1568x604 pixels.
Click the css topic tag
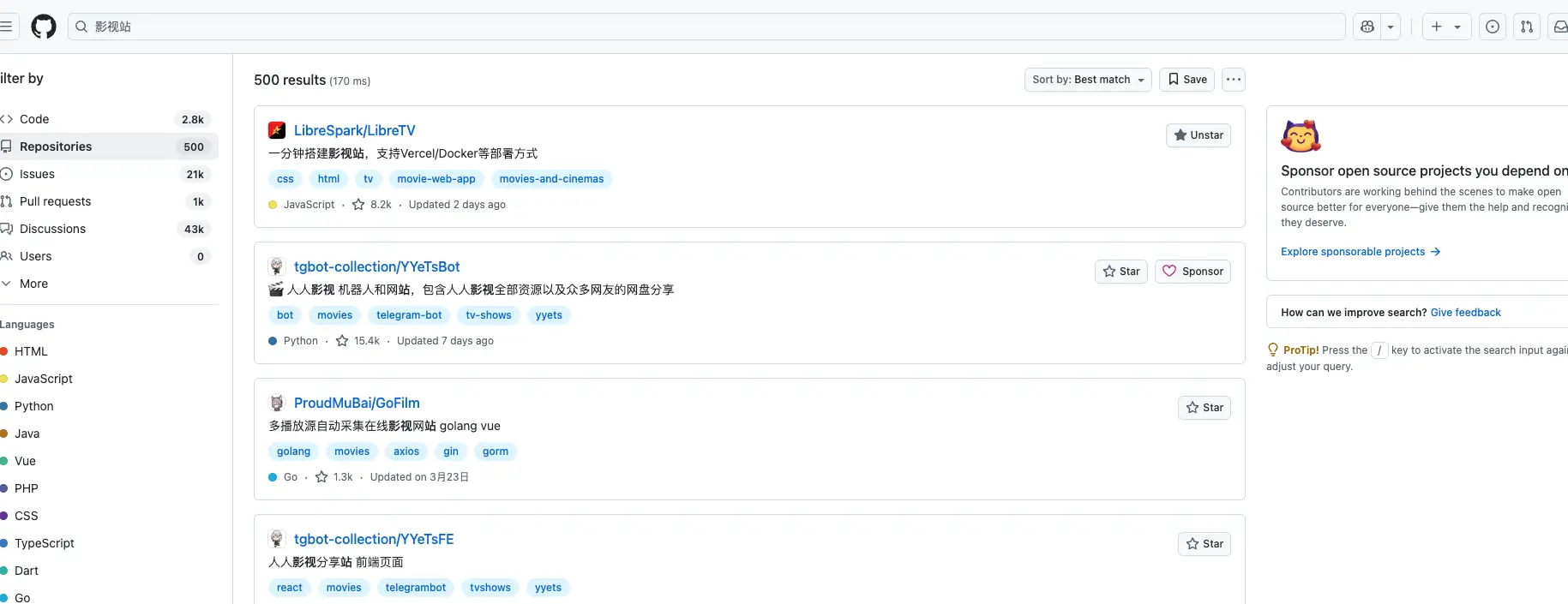tap(285, 179)
